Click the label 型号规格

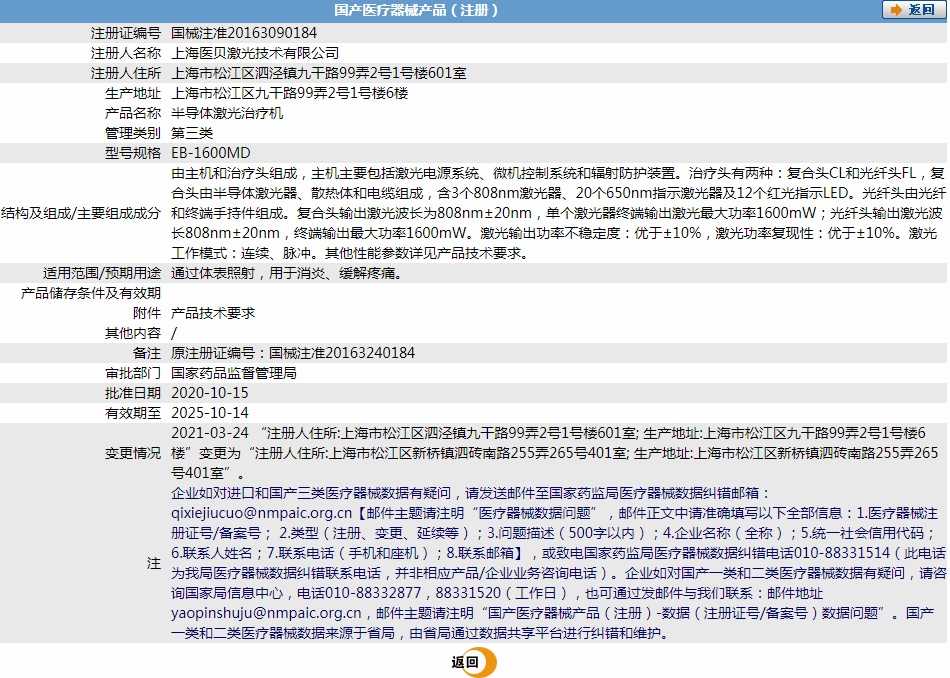click(x=133, y=153)
